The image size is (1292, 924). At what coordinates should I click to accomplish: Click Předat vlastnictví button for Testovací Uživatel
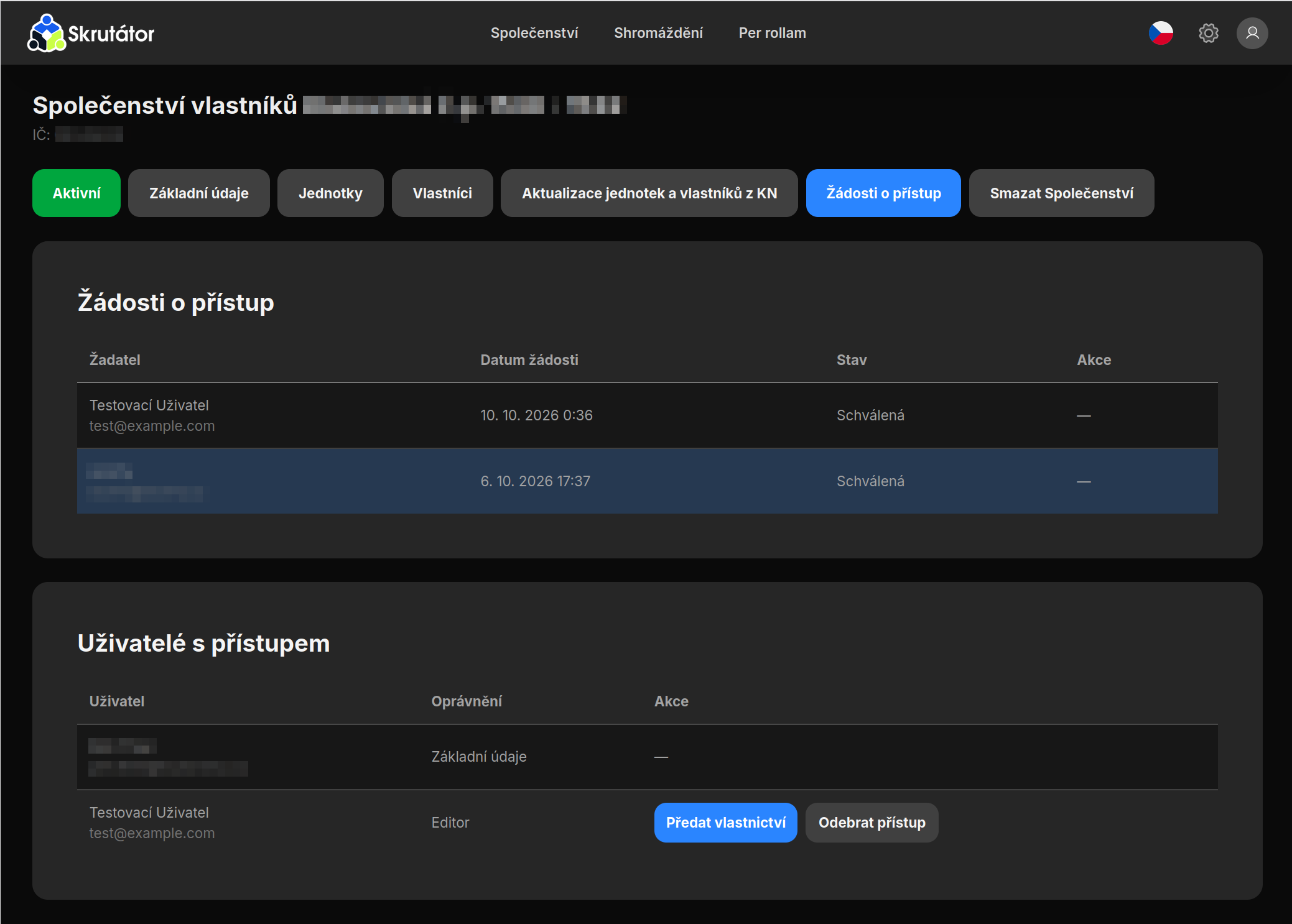725,823
